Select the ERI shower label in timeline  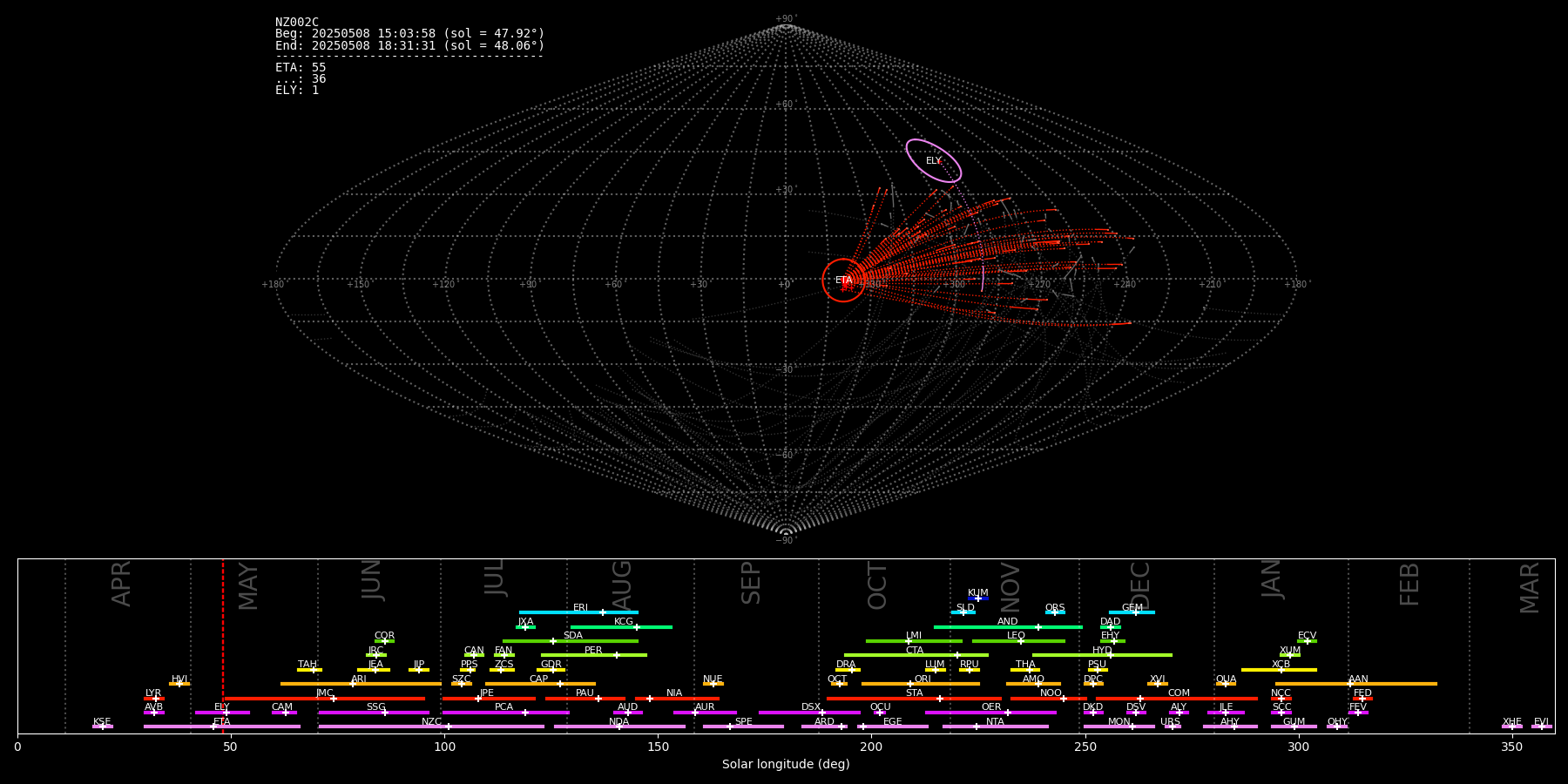tap(581, 608)
